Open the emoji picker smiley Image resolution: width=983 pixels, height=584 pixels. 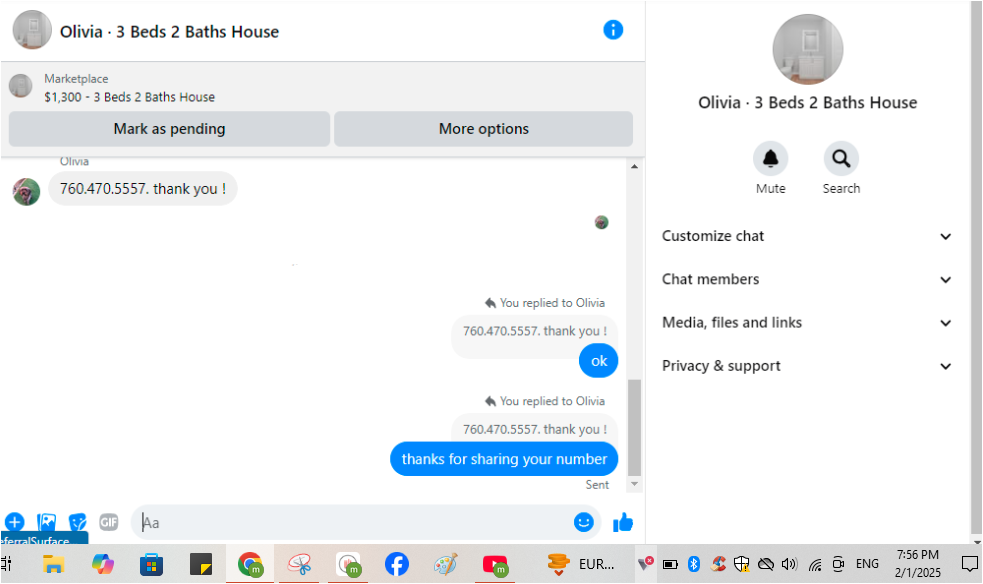pos(583,522)
